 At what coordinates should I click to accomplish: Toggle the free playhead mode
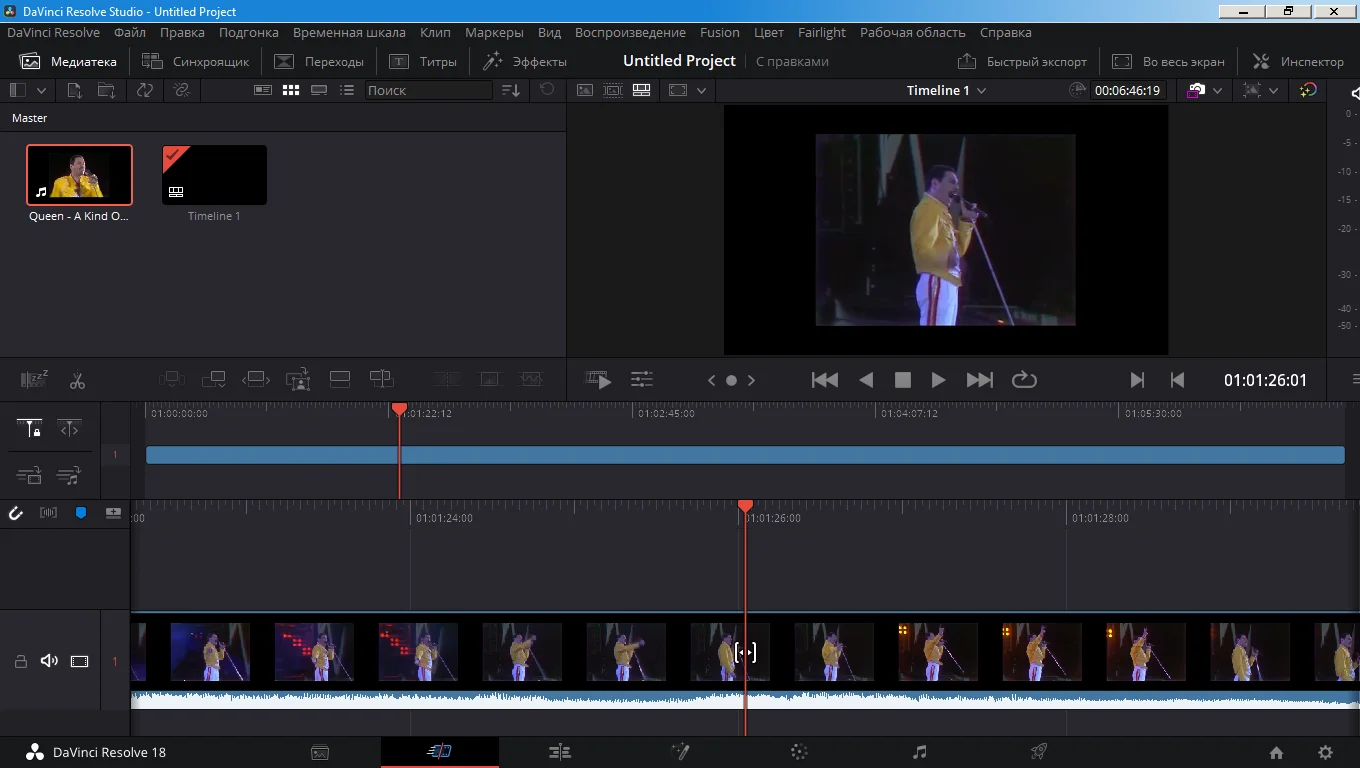(x=69, y=429)
